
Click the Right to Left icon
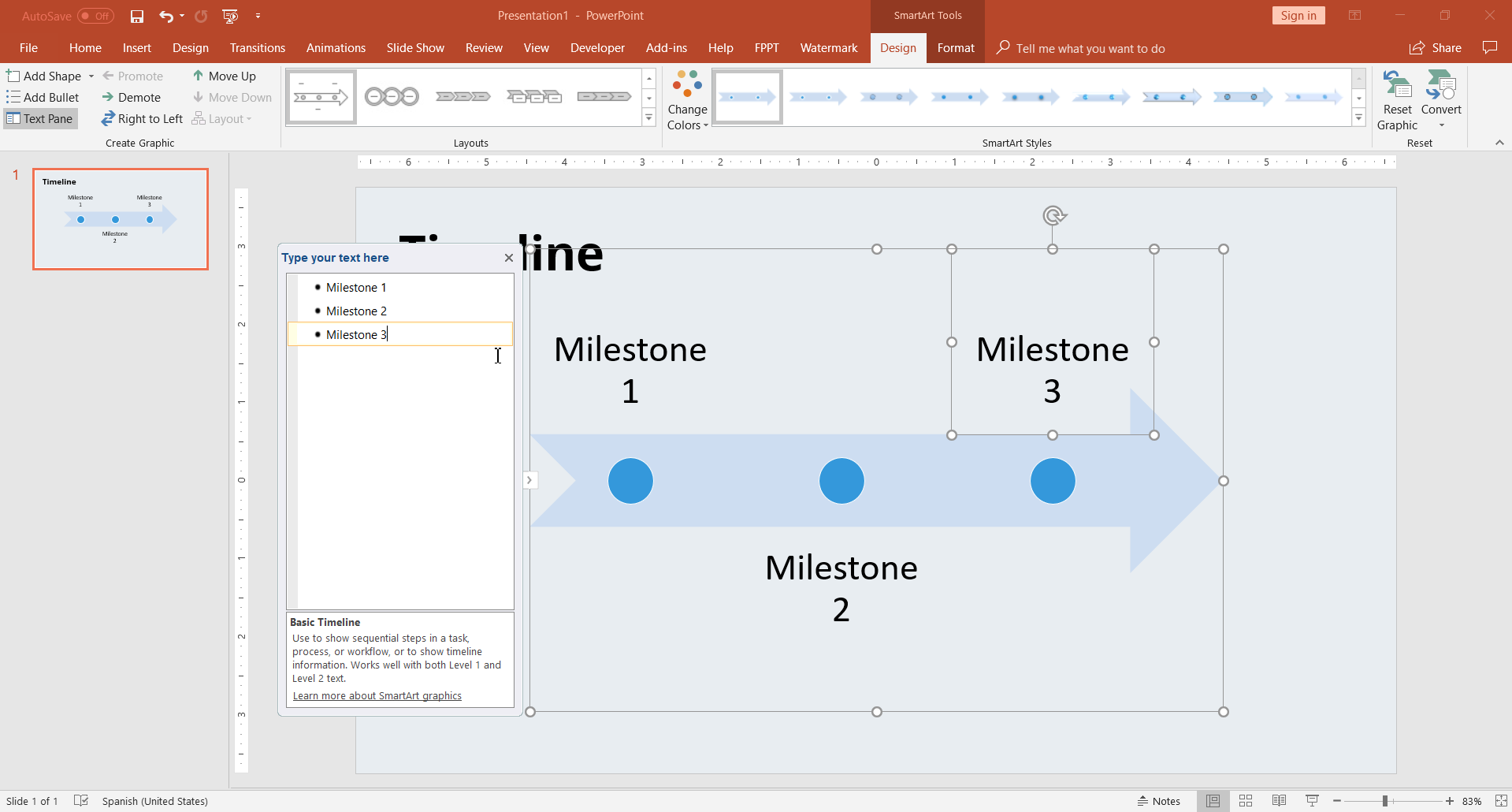click(142, 118)
